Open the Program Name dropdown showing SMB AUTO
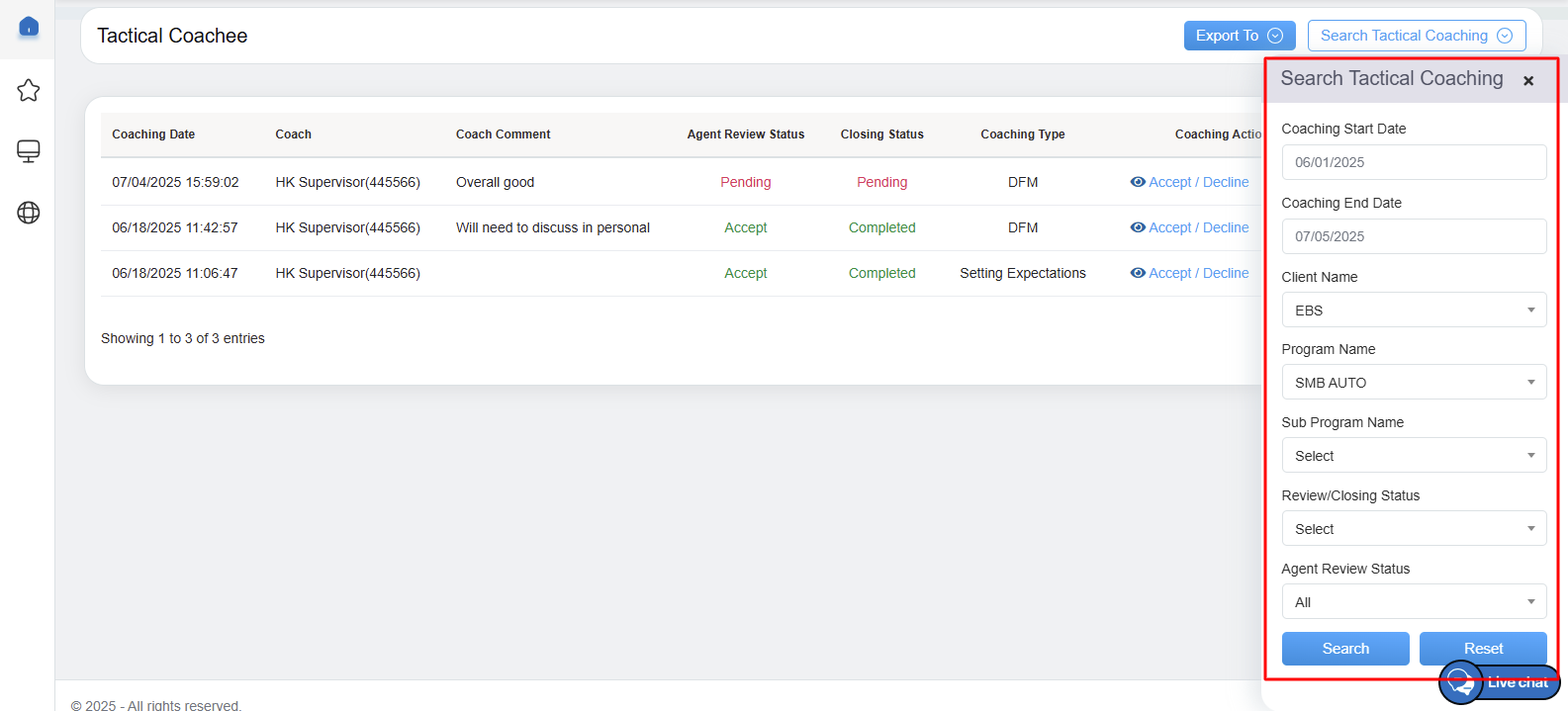This screenshot has width=1568, height=711. point(1414,383)
